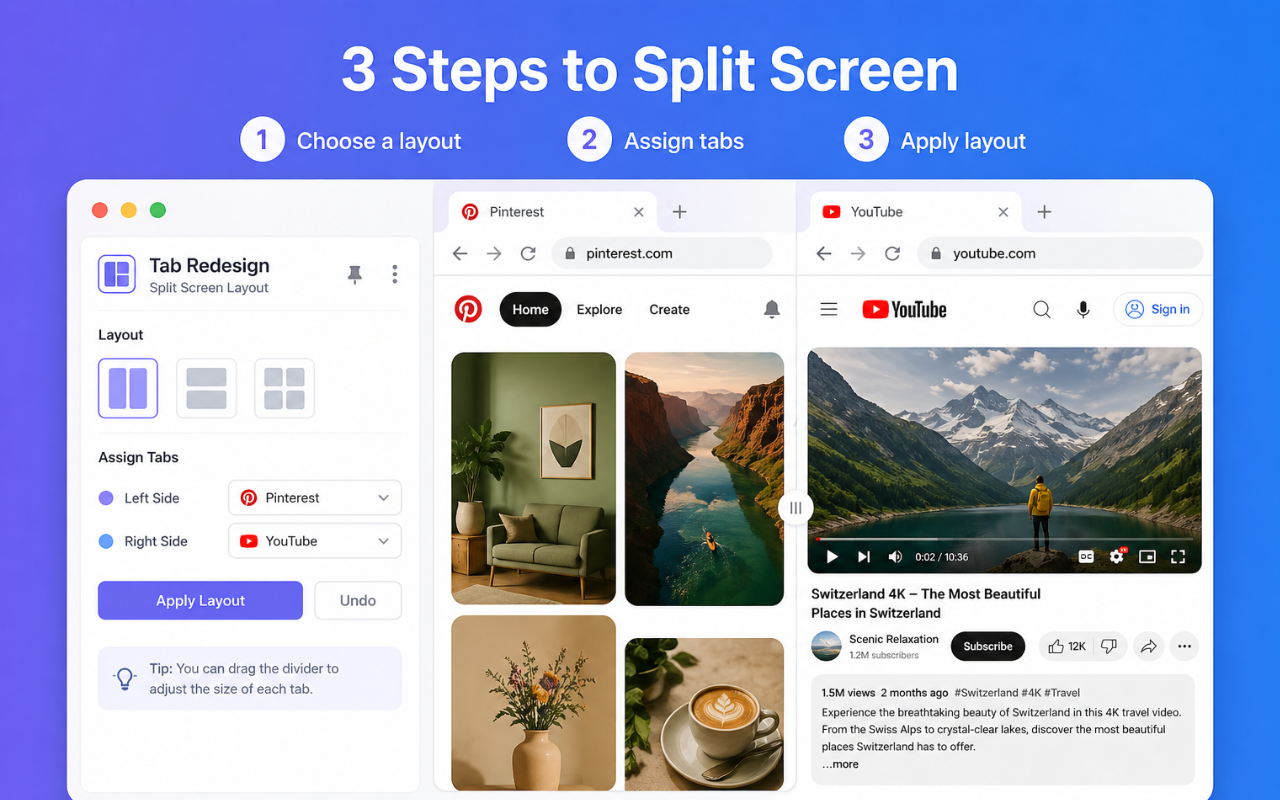Select Home in Pinterest navigation
Viewport: 1280px width, 800px height.
click(x=530, y=310)
